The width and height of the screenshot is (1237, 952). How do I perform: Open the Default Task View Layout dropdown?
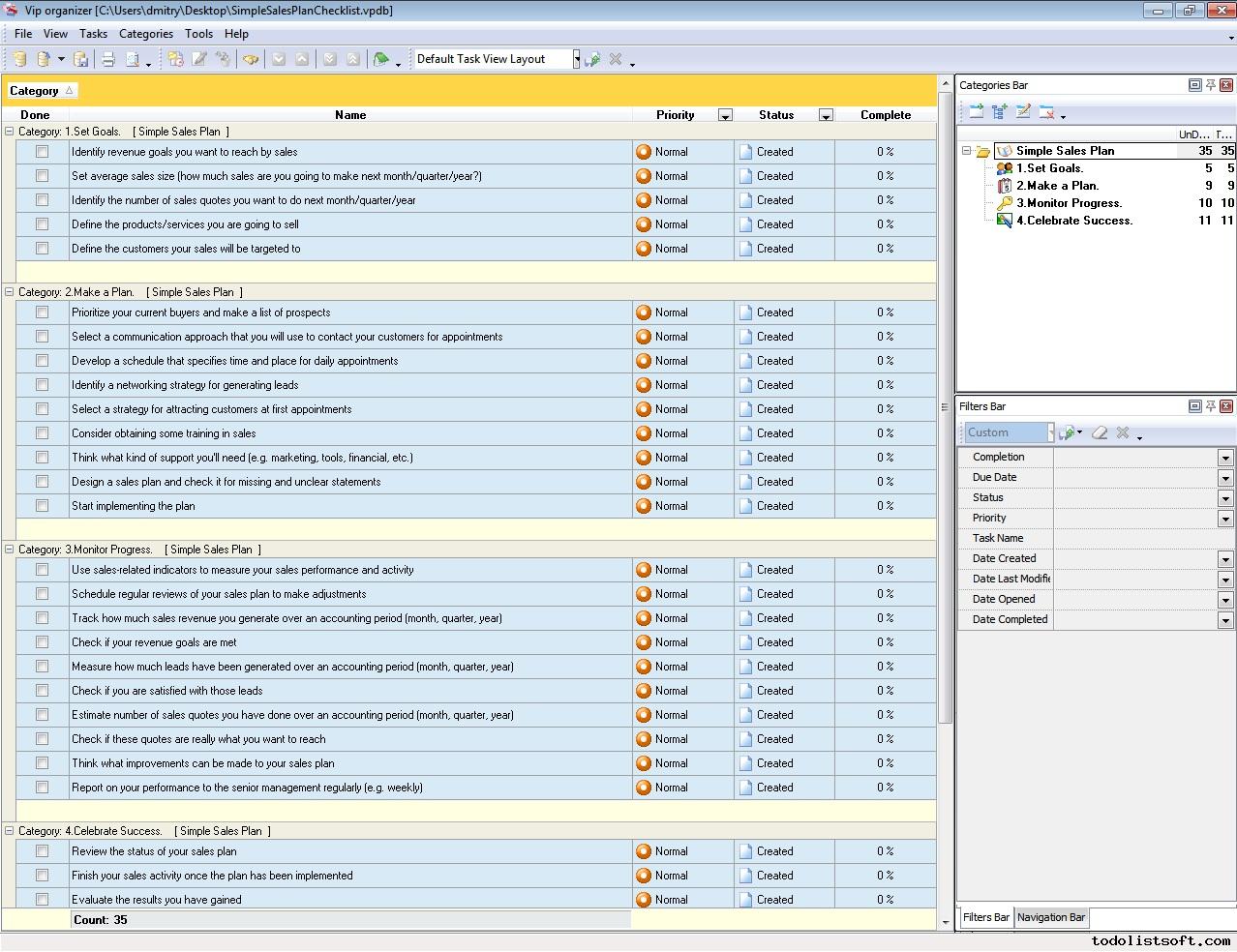coord(576,59)
